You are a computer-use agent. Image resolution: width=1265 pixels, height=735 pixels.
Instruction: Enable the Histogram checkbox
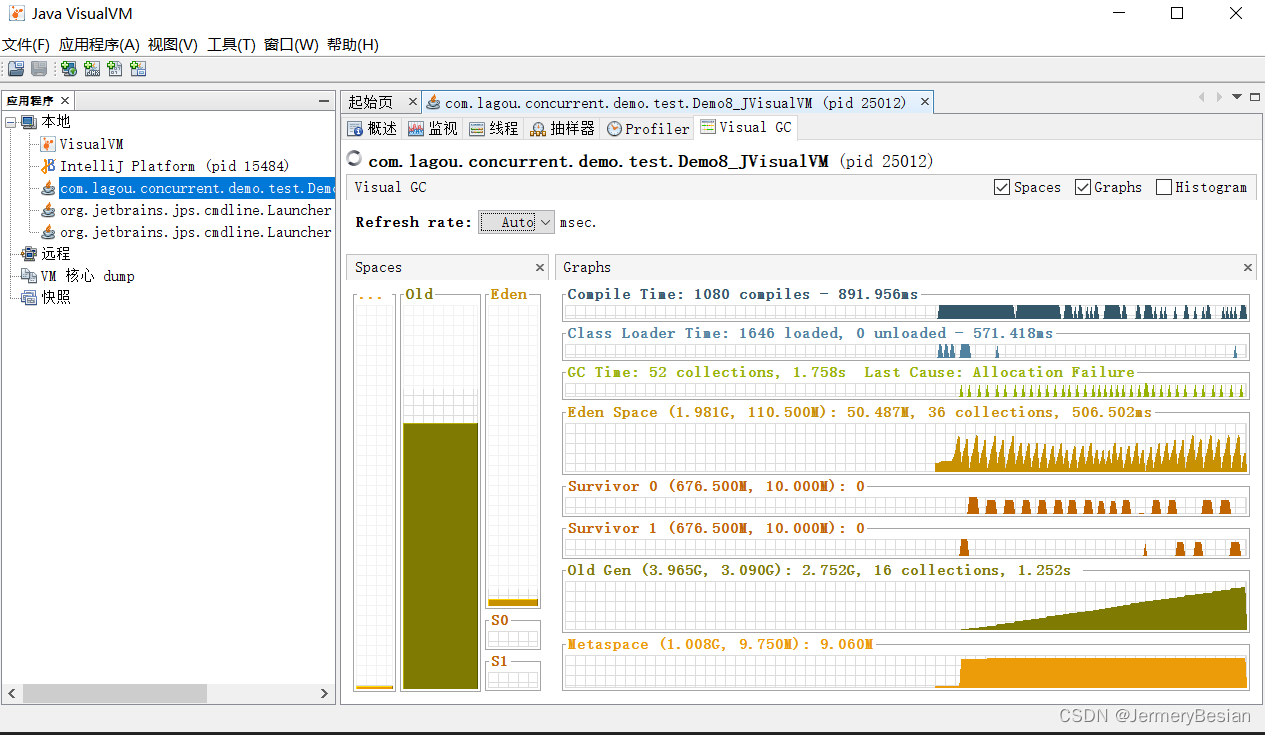[1163, 187]
